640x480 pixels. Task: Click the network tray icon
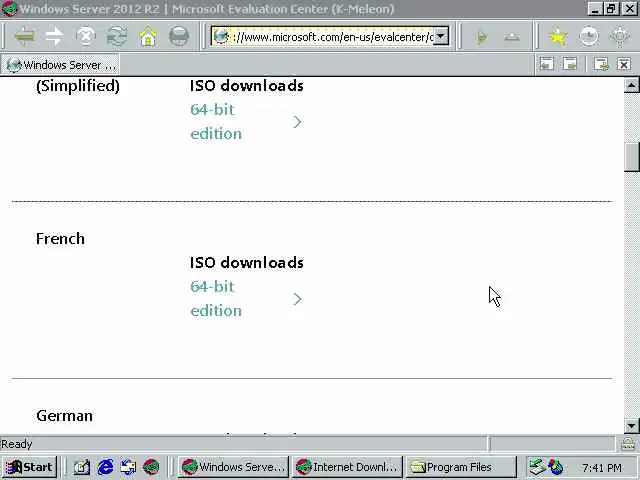pyautogui.click(x=537, y=467)
